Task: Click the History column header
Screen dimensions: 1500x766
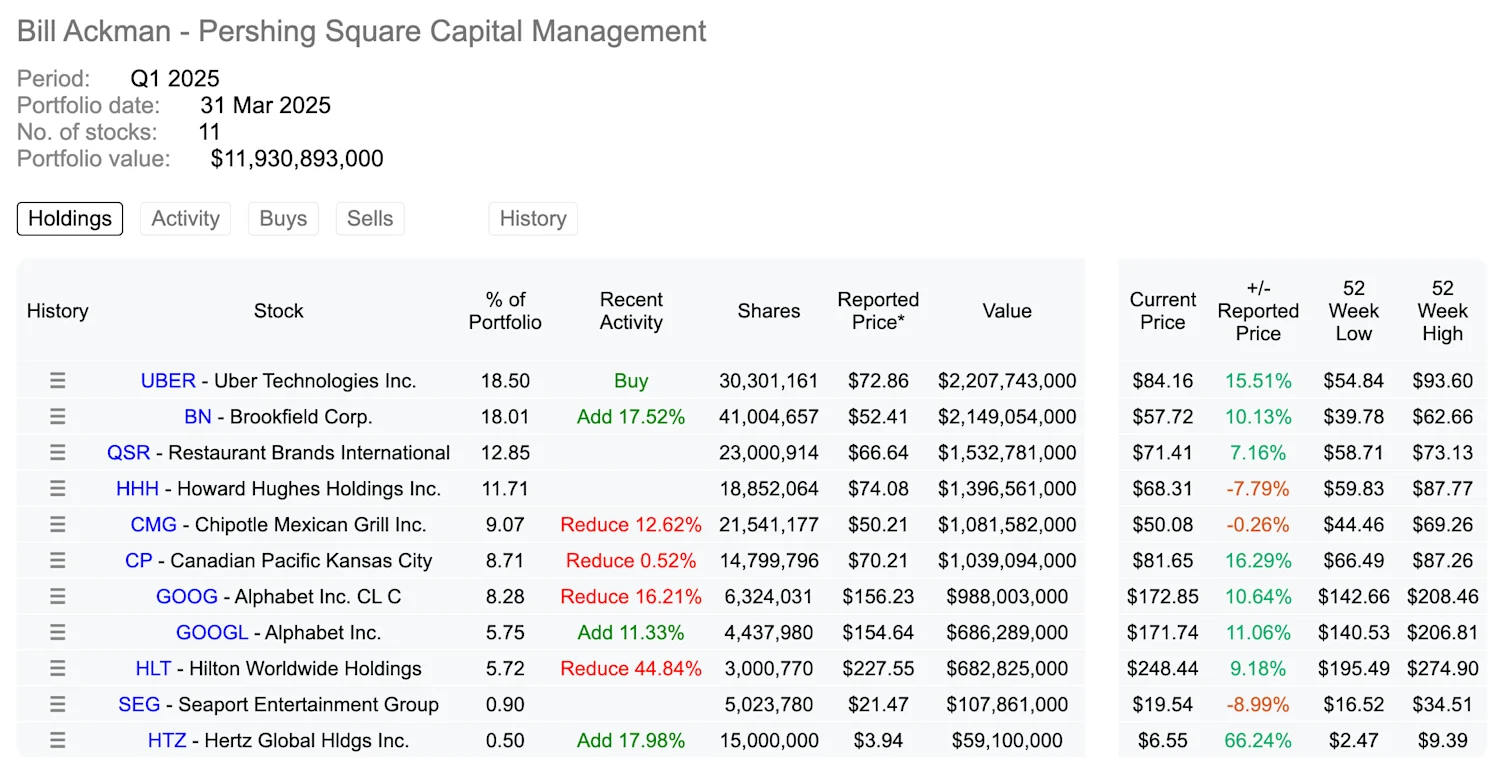Action: point(57,311)
